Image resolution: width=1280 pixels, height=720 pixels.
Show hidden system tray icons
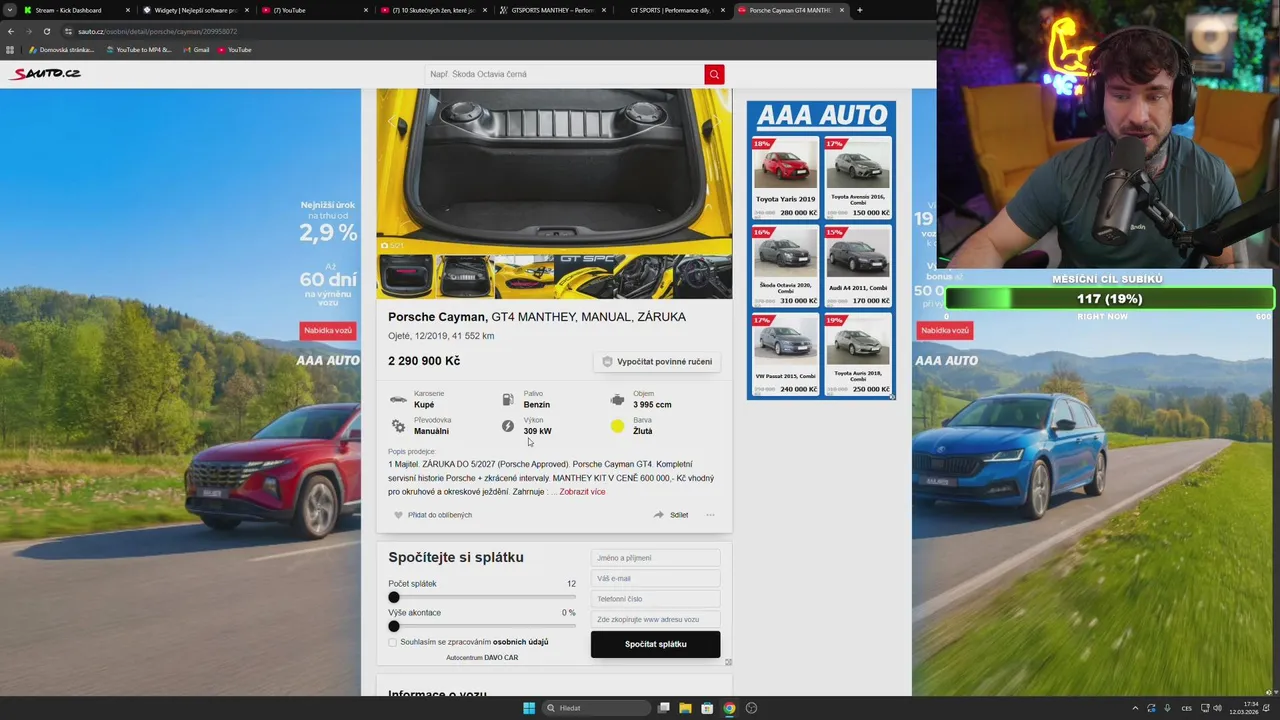point(1135,708)
